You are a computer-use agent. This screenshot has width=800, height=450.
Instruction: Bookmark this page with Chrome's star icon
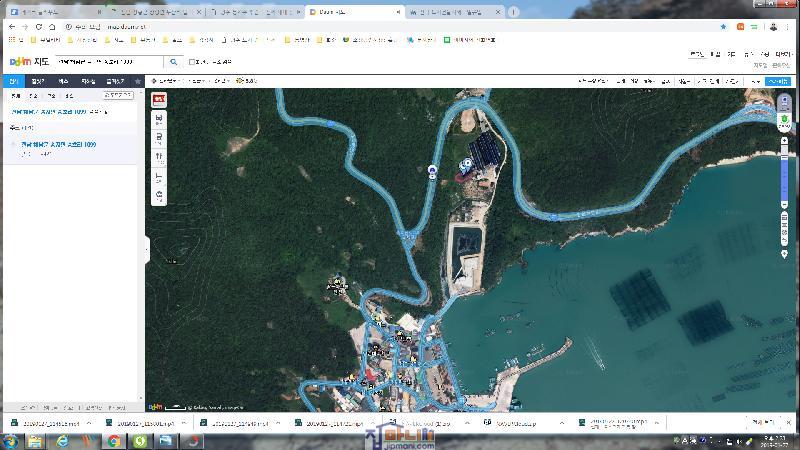click(x=723, y=26)
